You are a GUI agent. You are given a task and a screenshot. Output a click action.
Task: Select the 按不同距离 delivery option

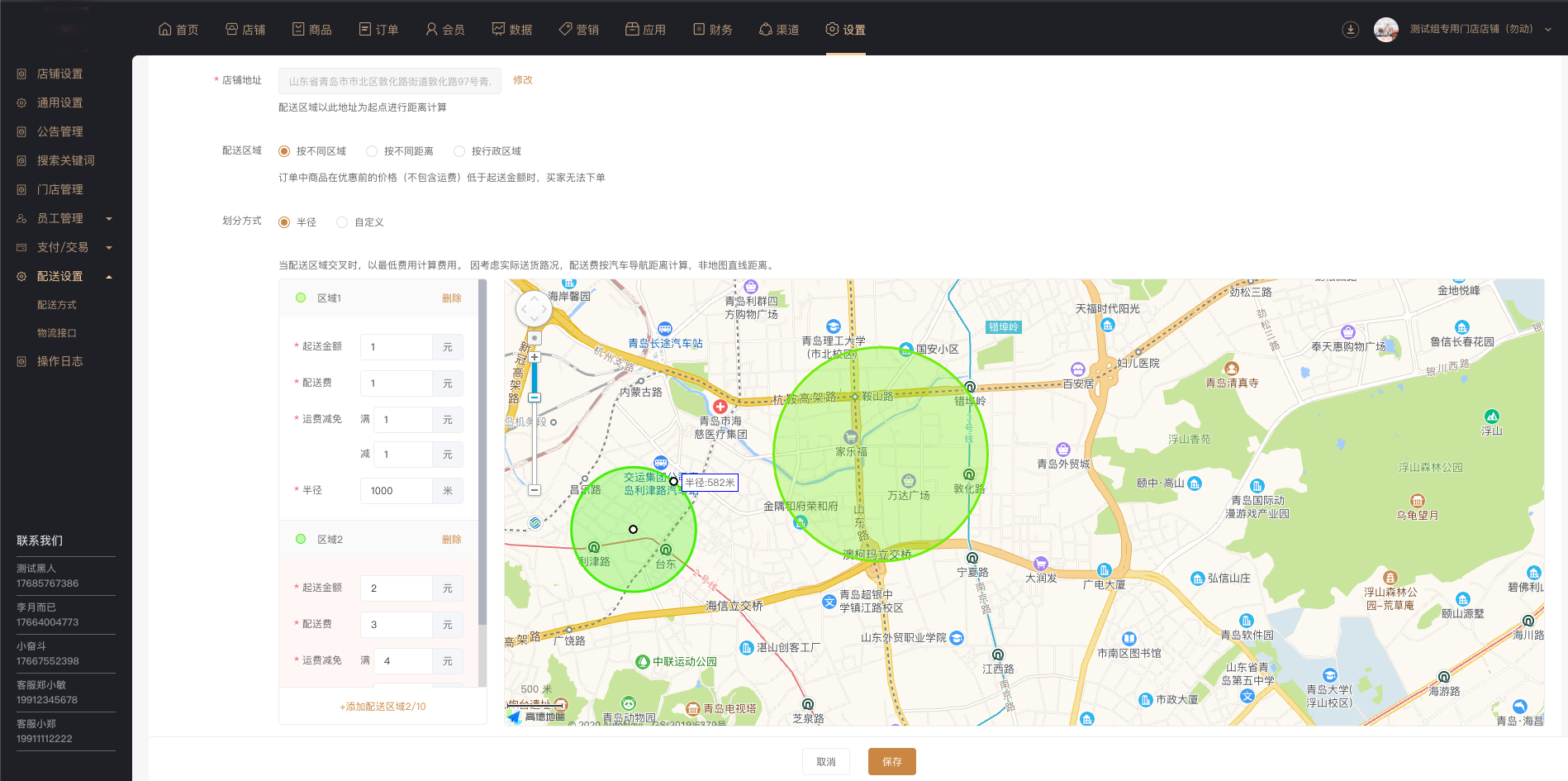pyautogui.click(x=372, y=151)
